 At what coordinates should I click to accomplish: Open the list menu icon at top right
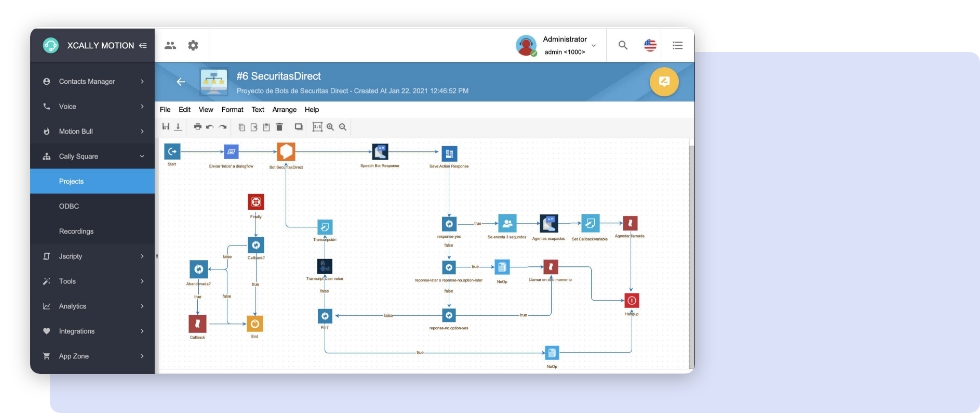click(x=678, y=45)
